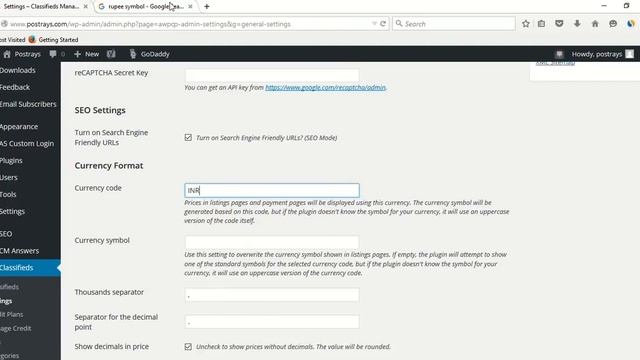
Task: Click the Thousands separator field
Action: click(272, 295)
